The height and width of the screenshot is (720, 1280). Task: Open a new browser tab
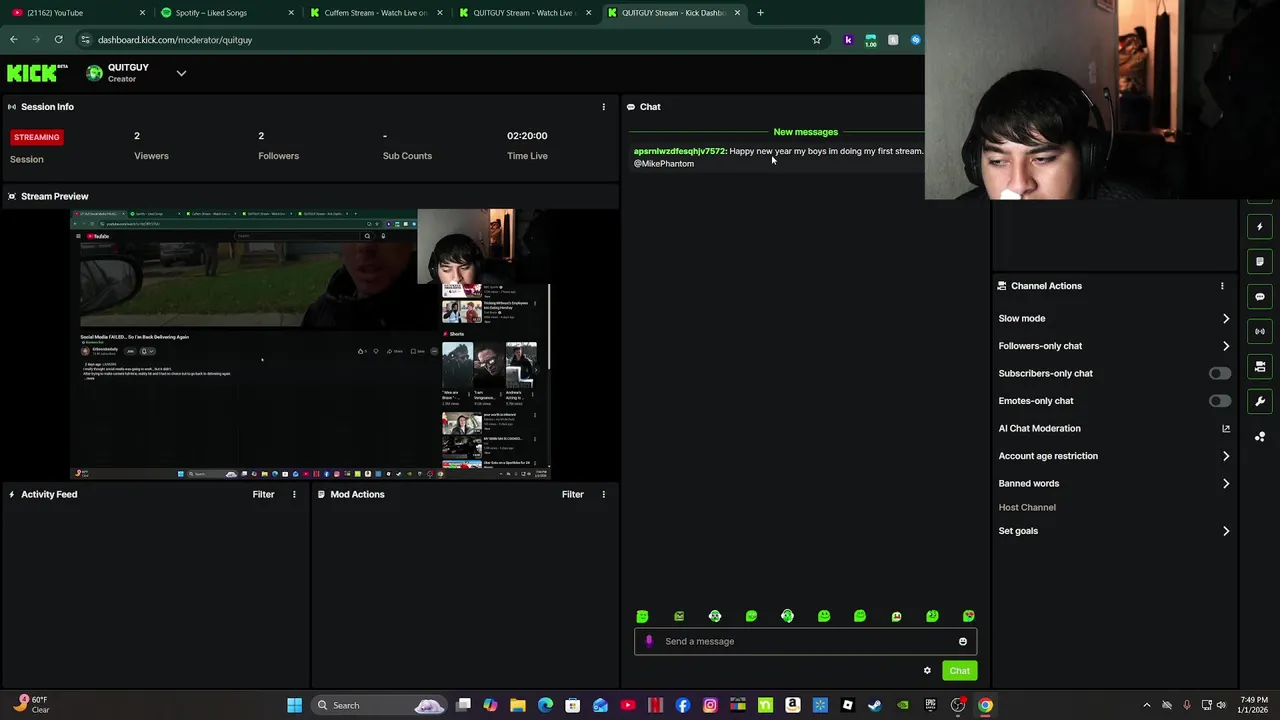click(760, 13)
